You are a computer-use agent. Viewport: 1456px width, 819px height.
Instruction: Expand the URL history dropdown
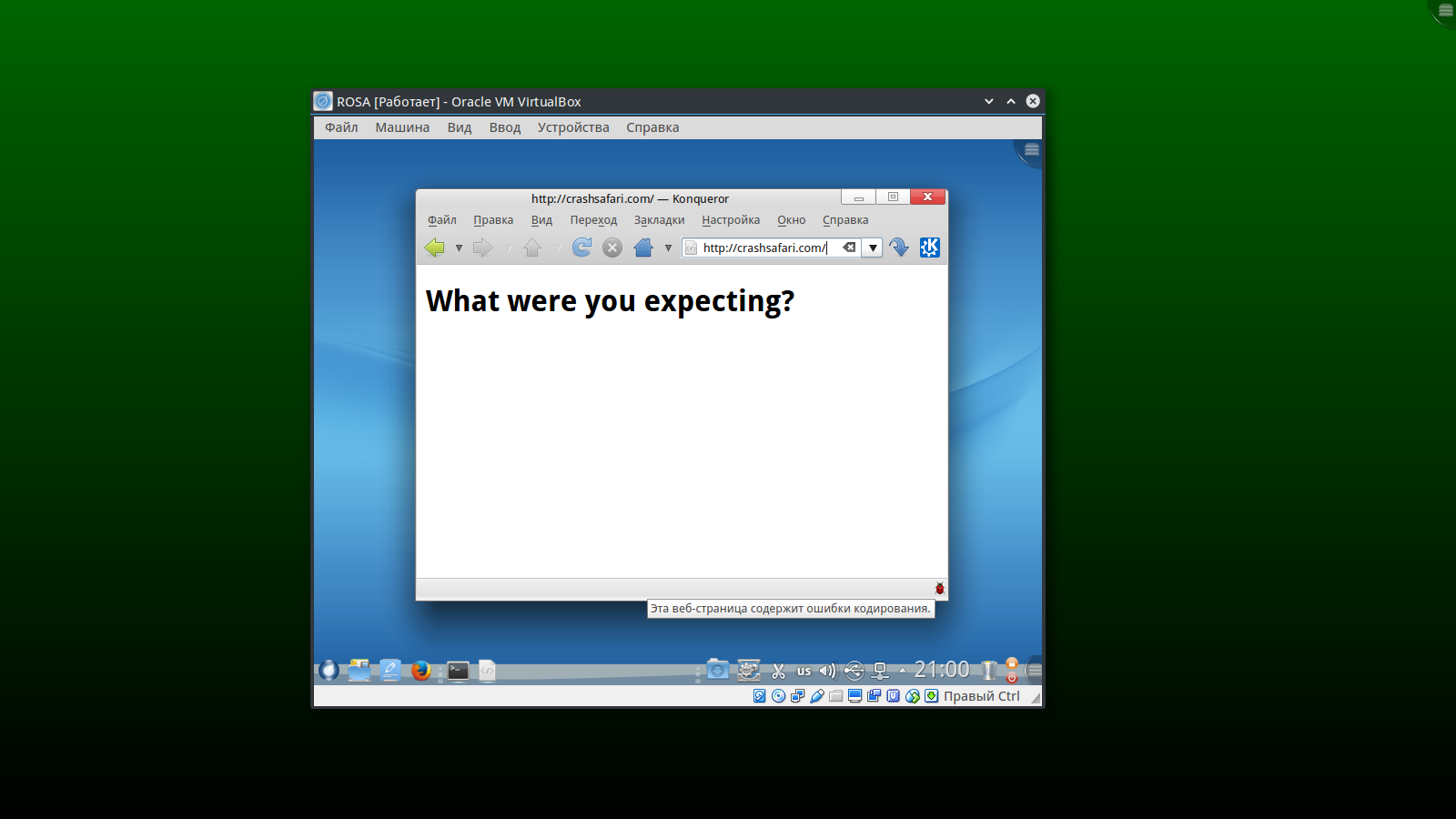(x=873, y=248)
